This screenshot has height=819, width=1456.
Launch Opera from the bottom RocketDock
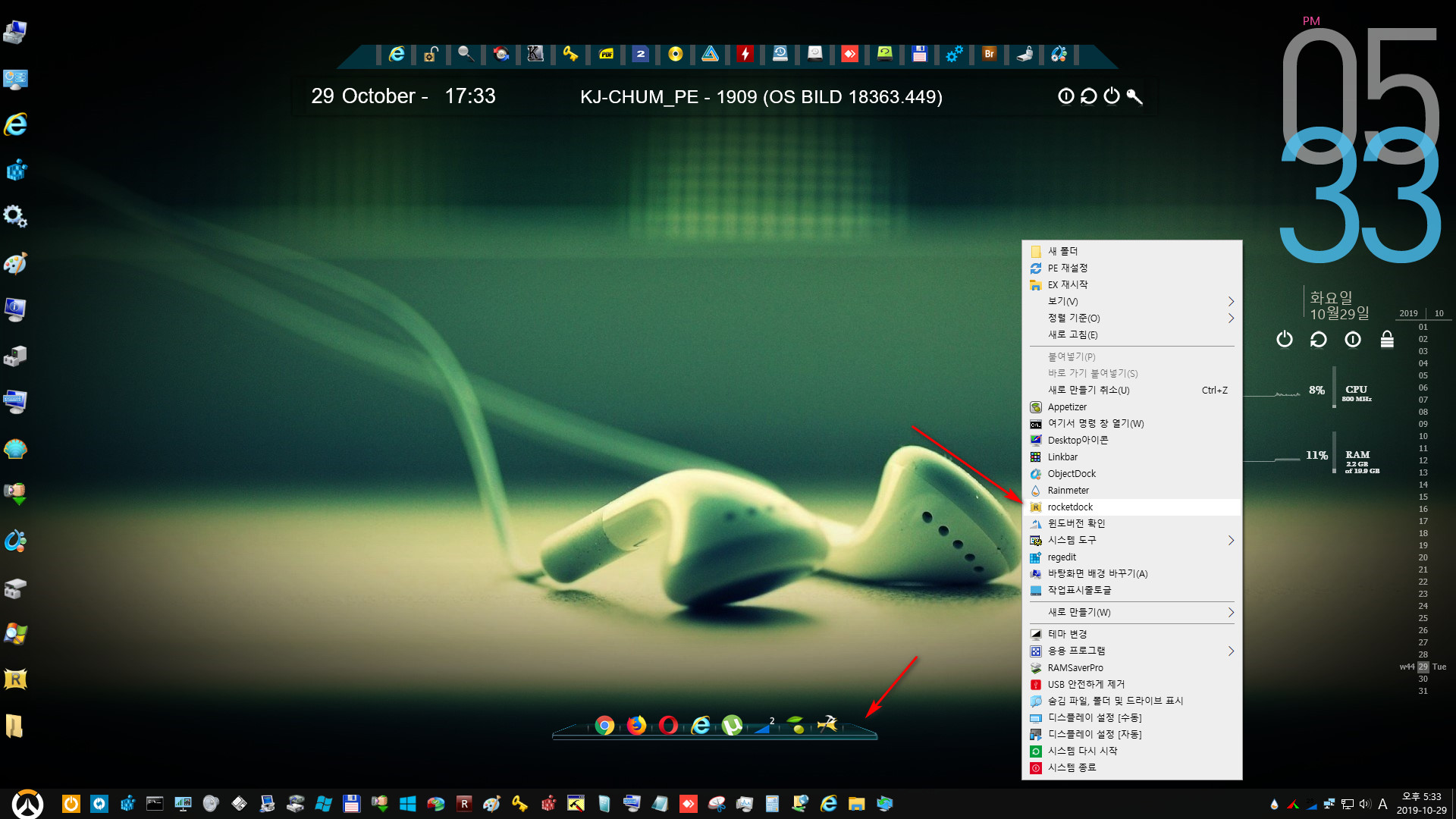(x=668, y=726)
